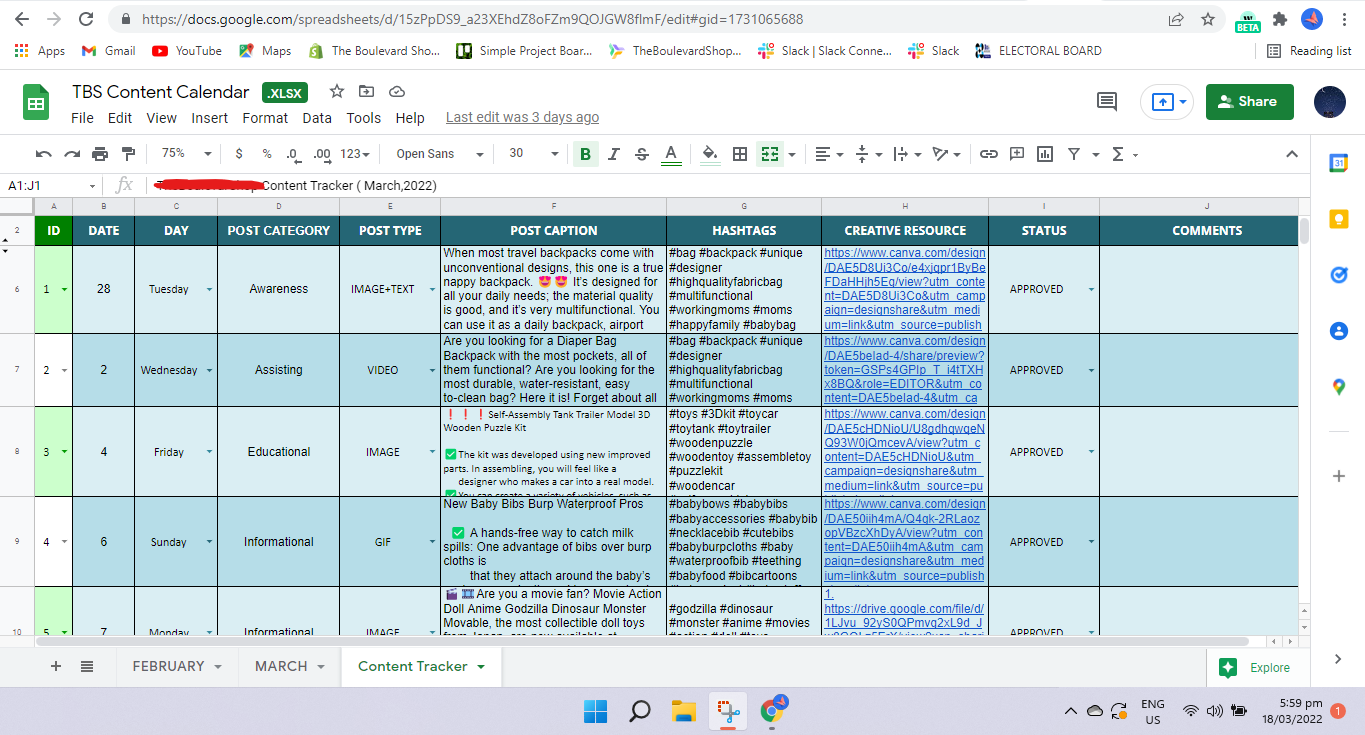Open the Format menu
This screenshot has width=1365, height=735.
pos(265,118)
